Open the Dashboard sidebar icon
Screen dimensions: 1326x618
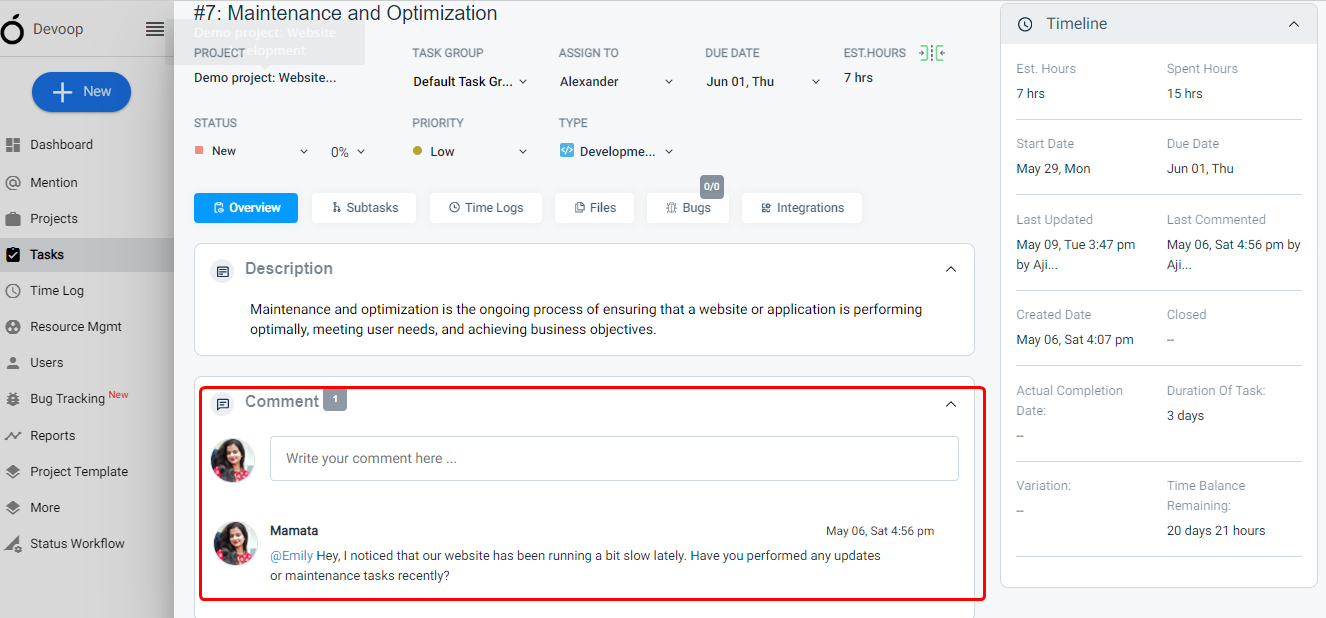pos(13,145)
